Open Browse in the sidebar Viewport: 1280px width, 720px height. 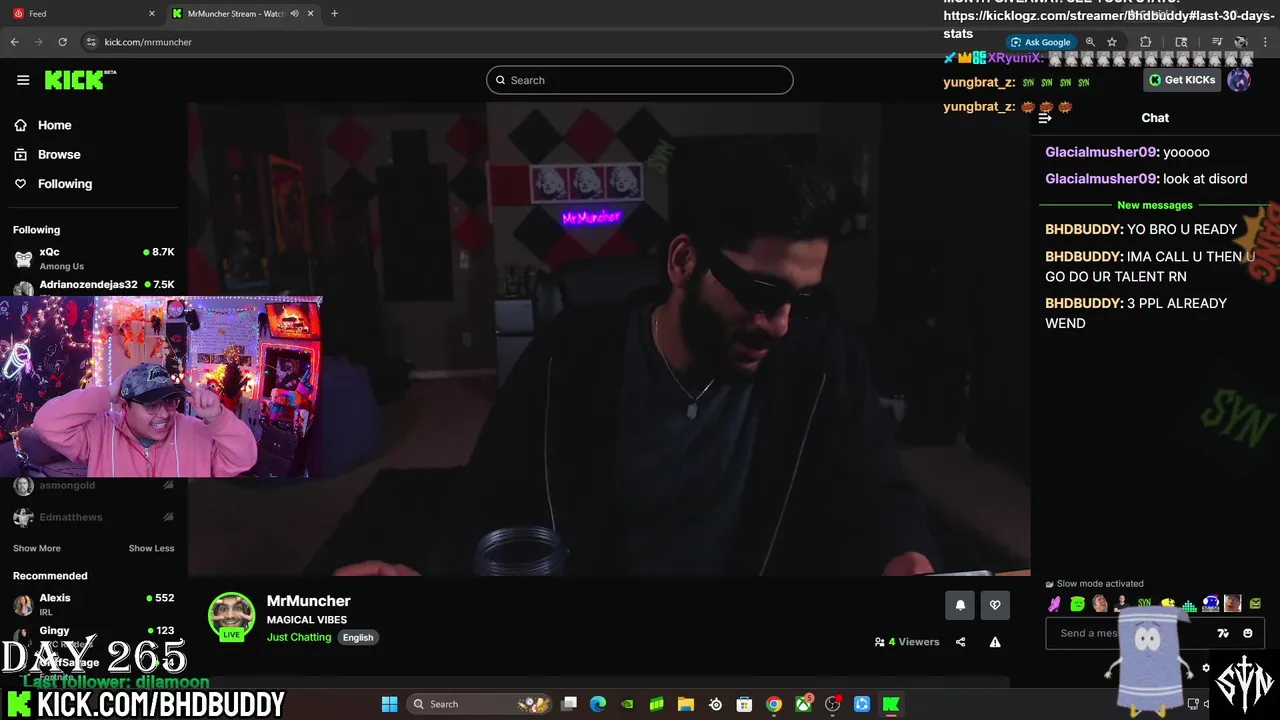tap(59, 154)
